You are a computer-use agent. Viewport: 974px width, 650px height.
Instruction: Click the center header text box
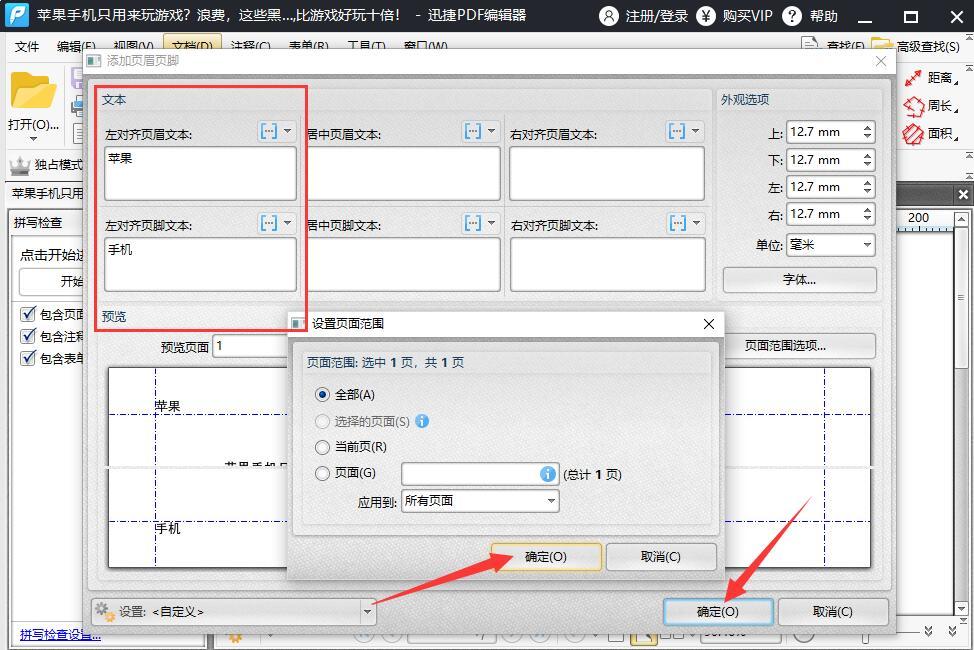point(403,173)
